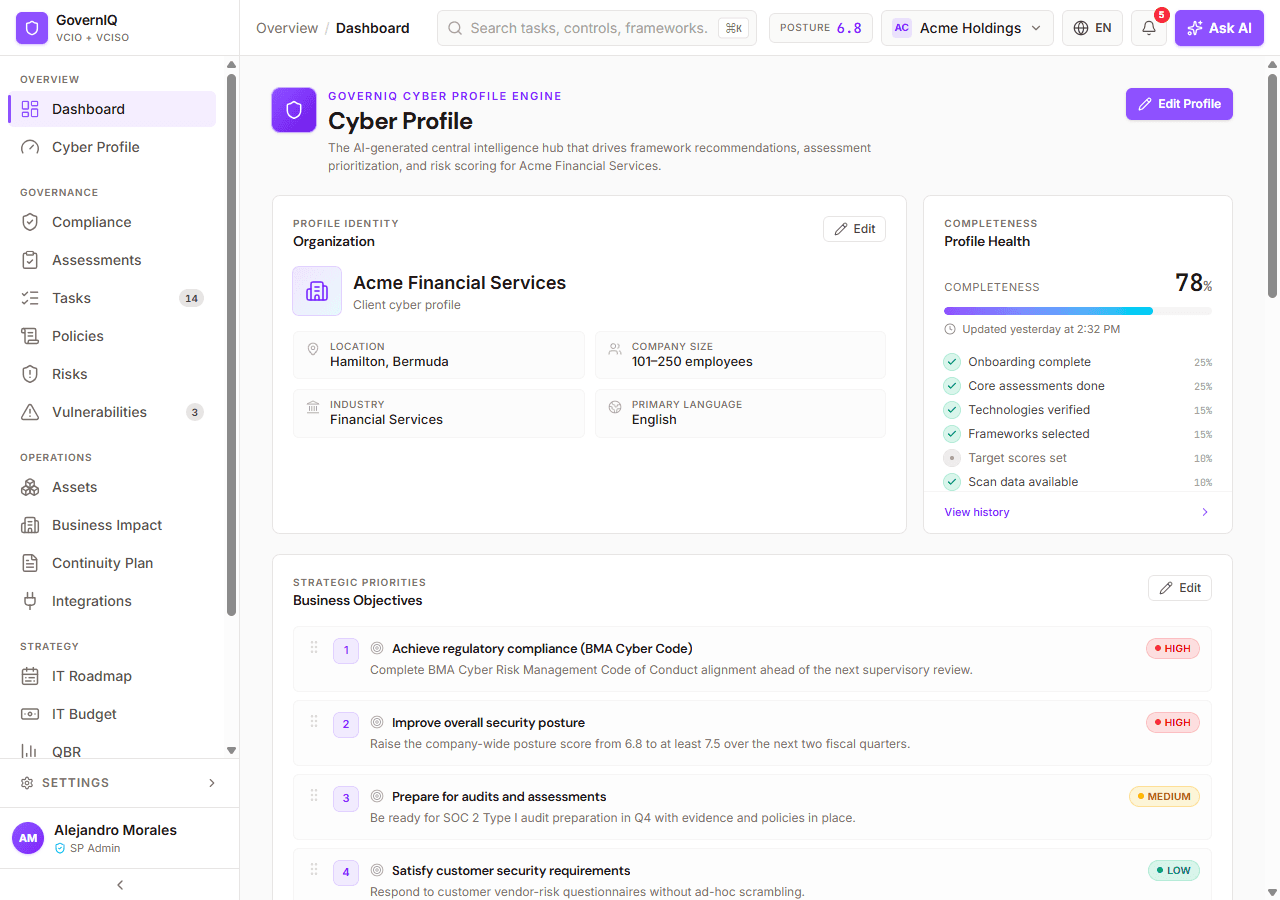The image size is (1280, 900).
Task: Toggle the Core assessments done check
Action: 952,386
